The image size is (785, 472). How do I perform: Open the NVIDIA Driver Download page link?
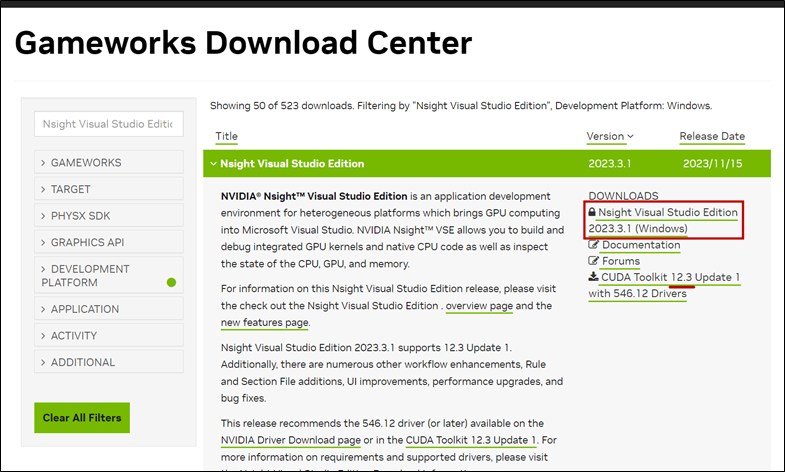tap(291, 440)
